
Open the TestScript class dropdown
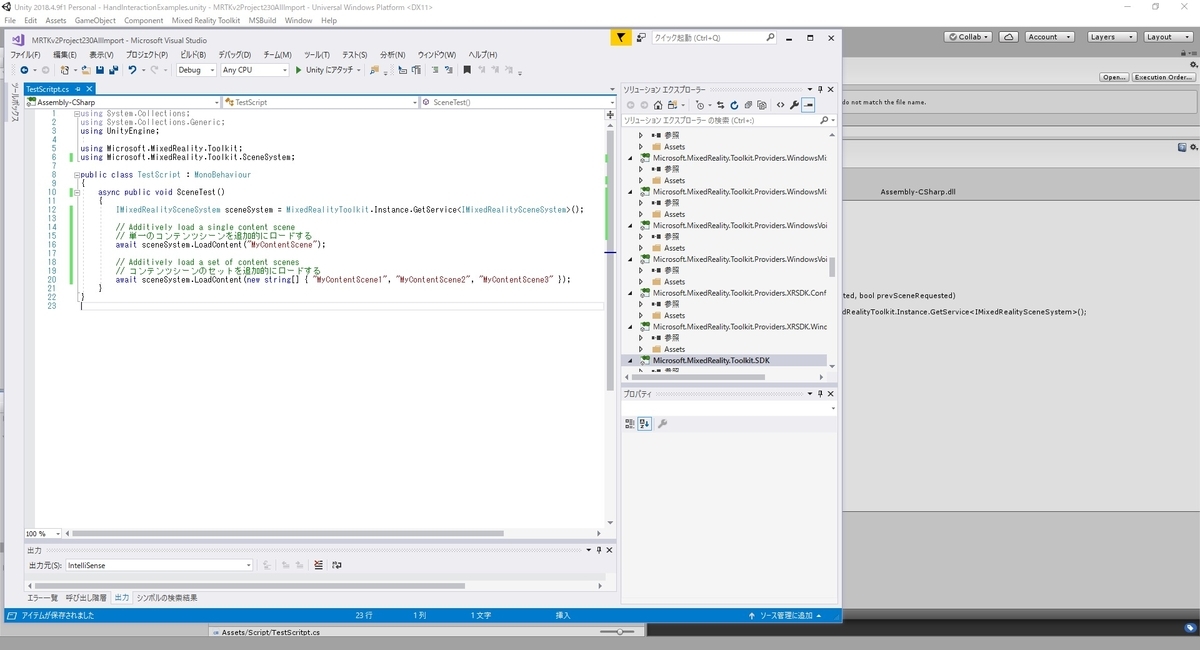coord(321,102)
